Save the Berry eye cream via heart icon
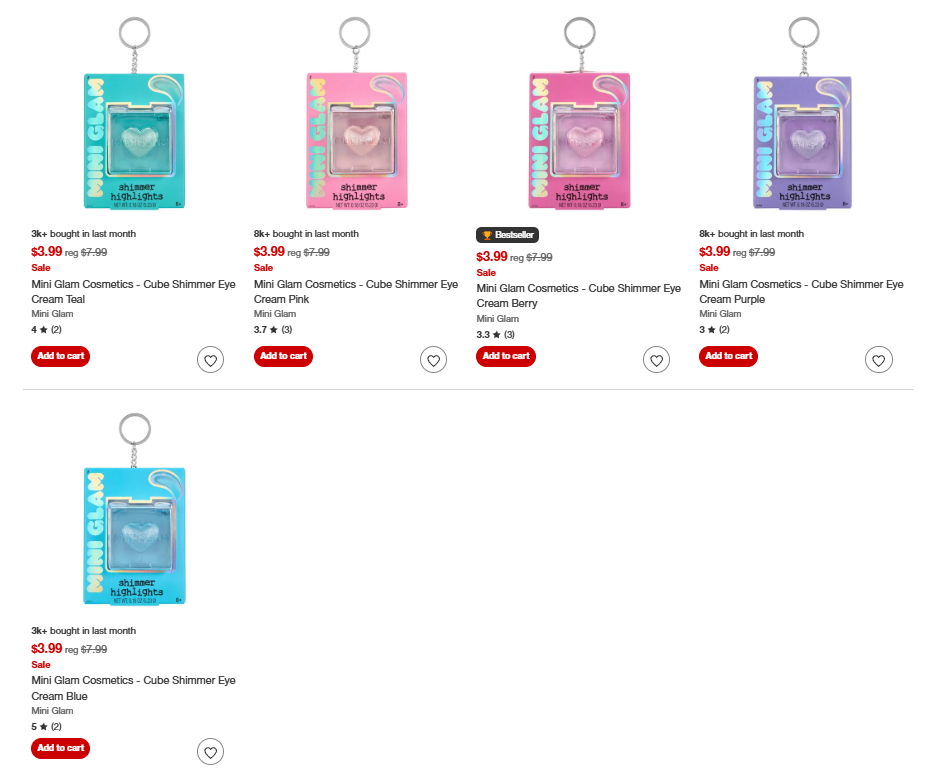Viewport: 951px width, 772px height. 656,359
